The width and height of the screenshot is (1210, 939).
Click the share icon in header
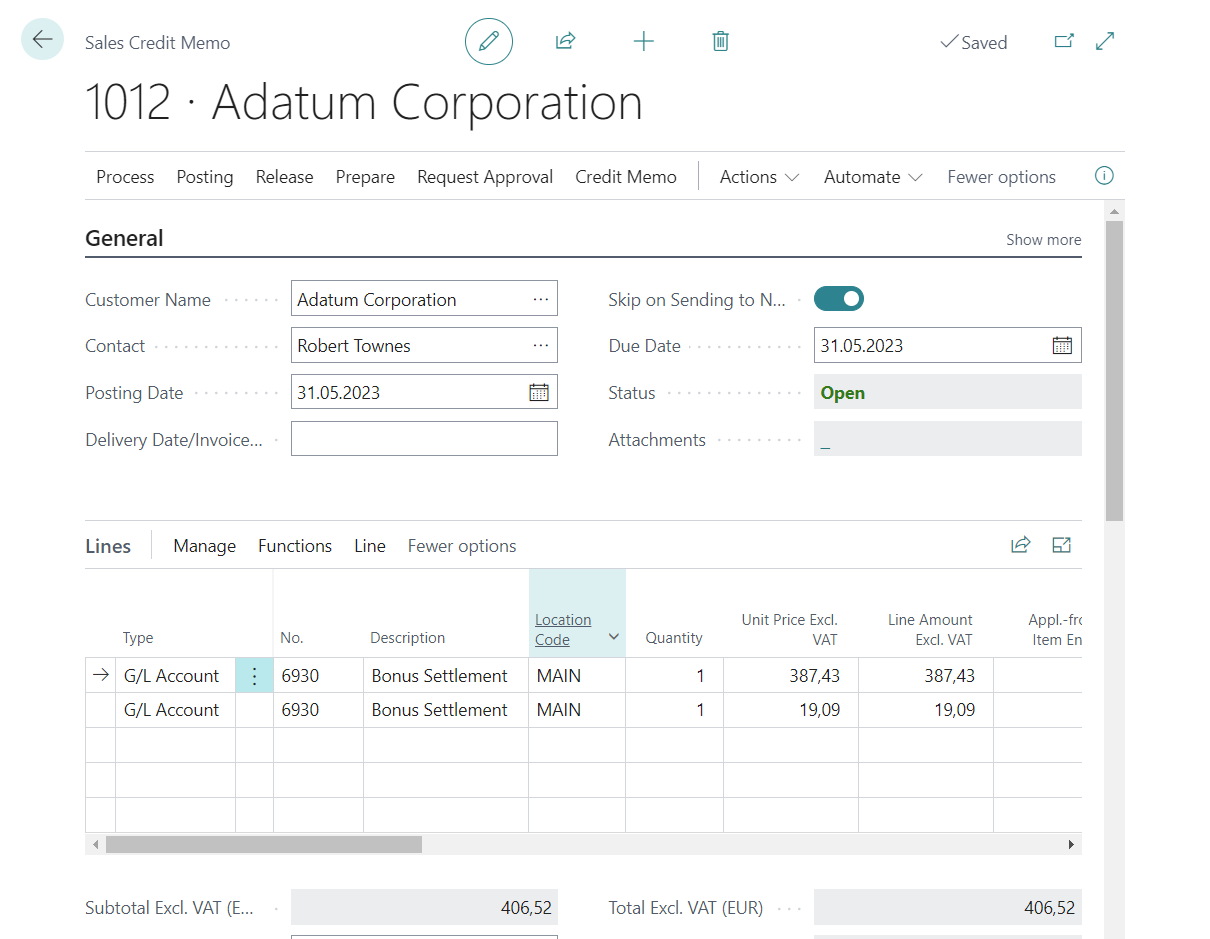(565, 42)
